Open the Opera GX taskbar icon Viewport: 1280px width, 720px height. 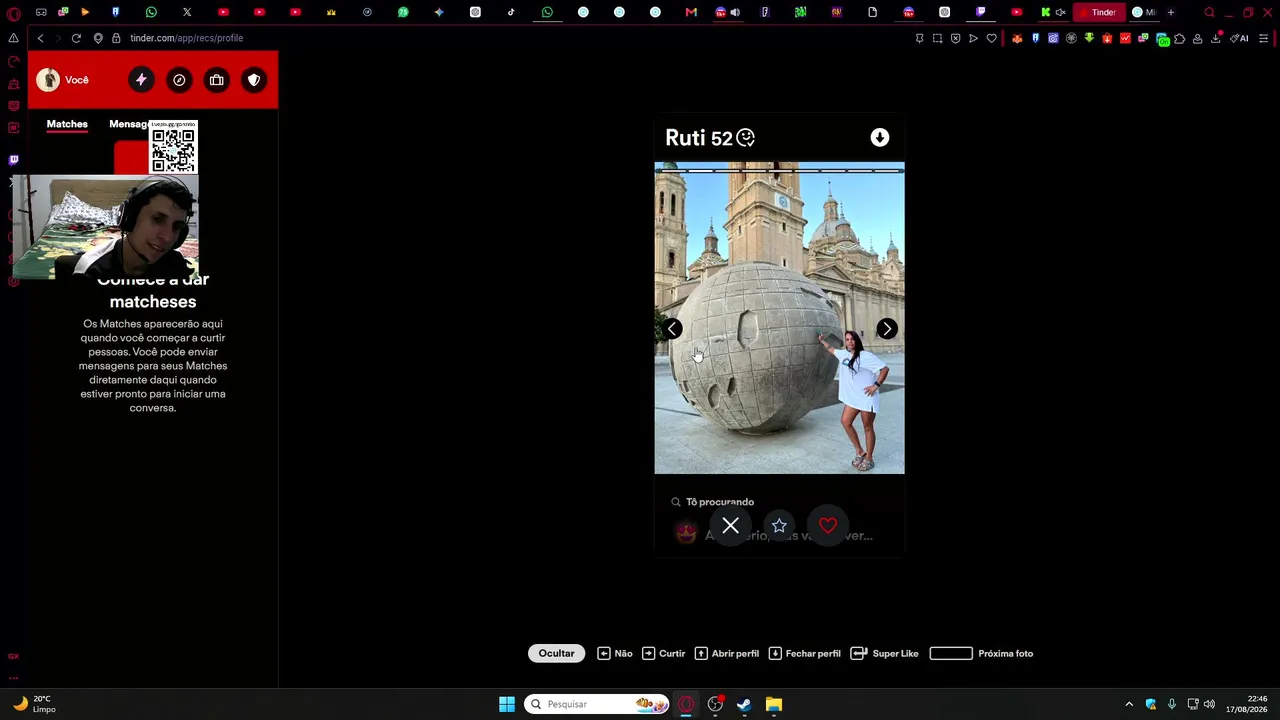[x=686, y=704]
